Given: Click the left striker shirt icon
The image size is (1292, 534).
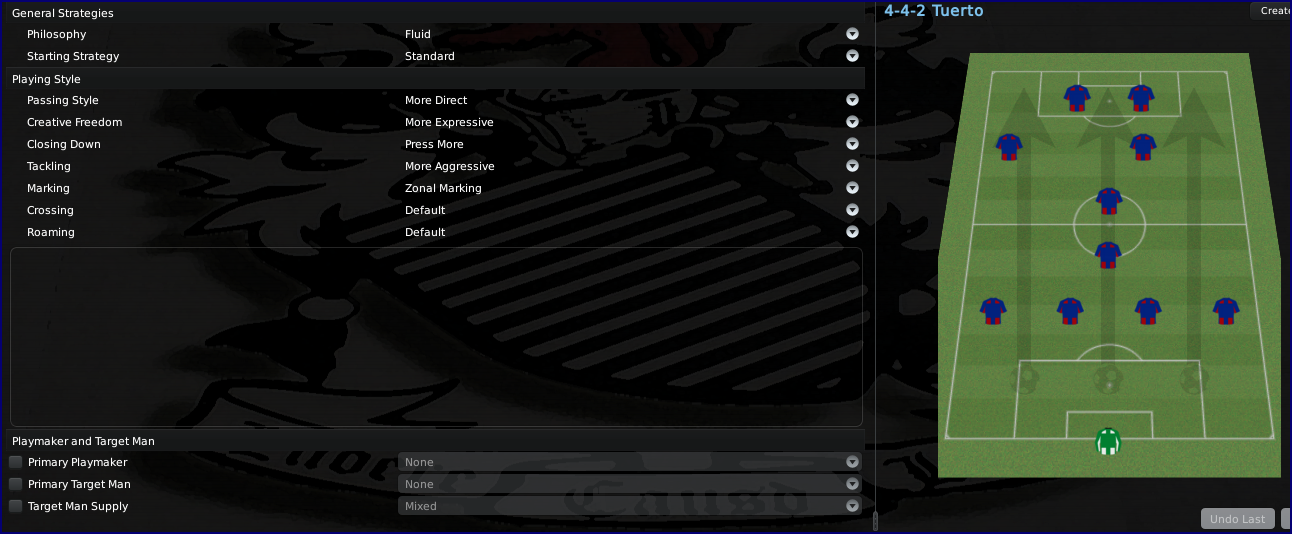Looking at the screenshot, I should pos(1077,97).
